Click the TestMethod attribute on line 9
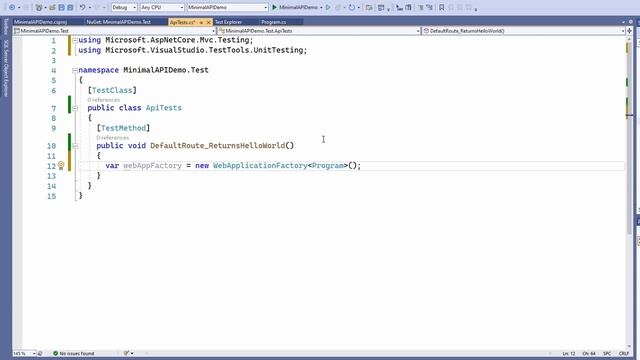This screenshot has width=640, height=360. (123, 128)
